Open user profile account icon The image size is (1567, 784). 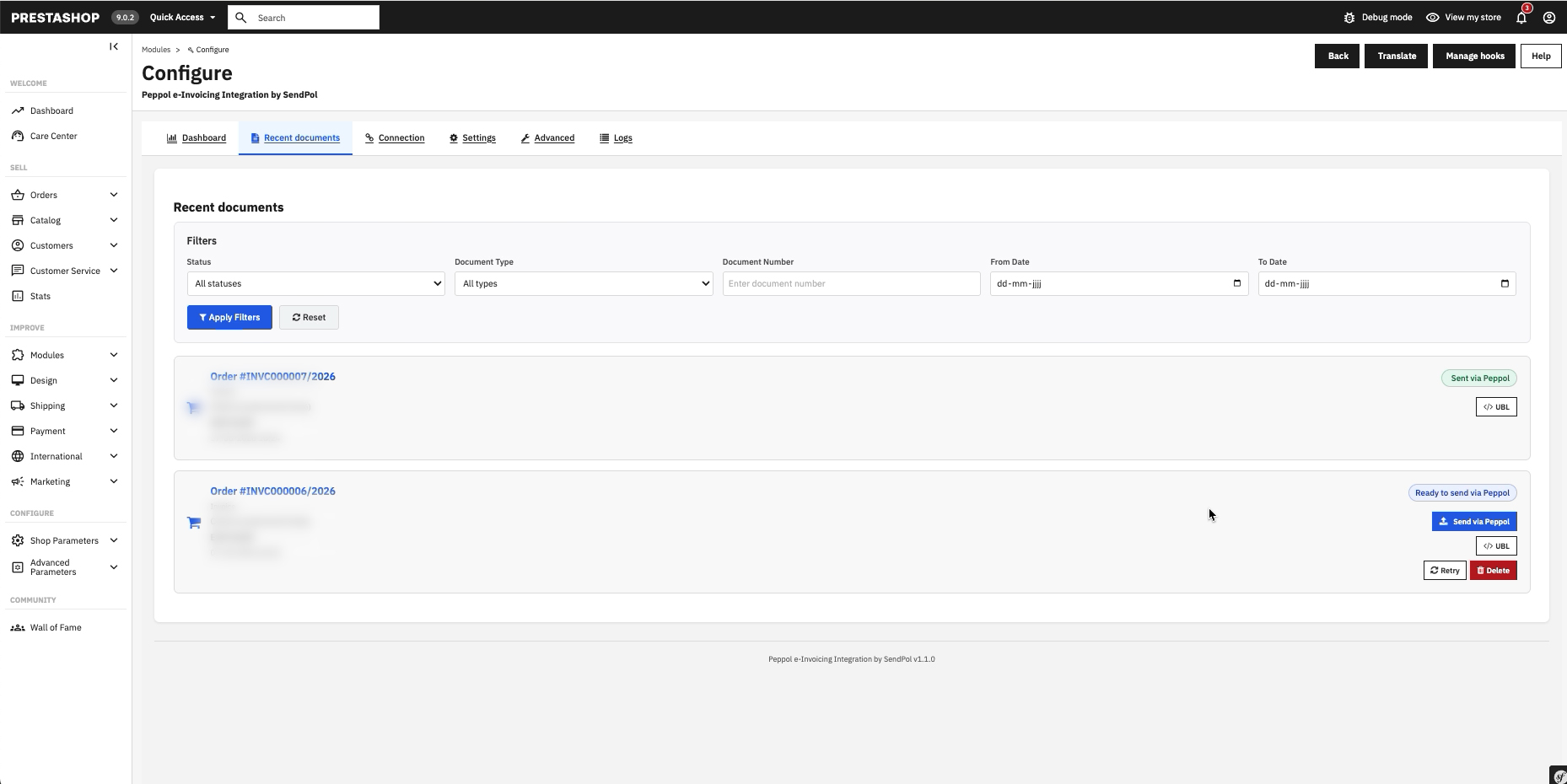point(1549,17)
